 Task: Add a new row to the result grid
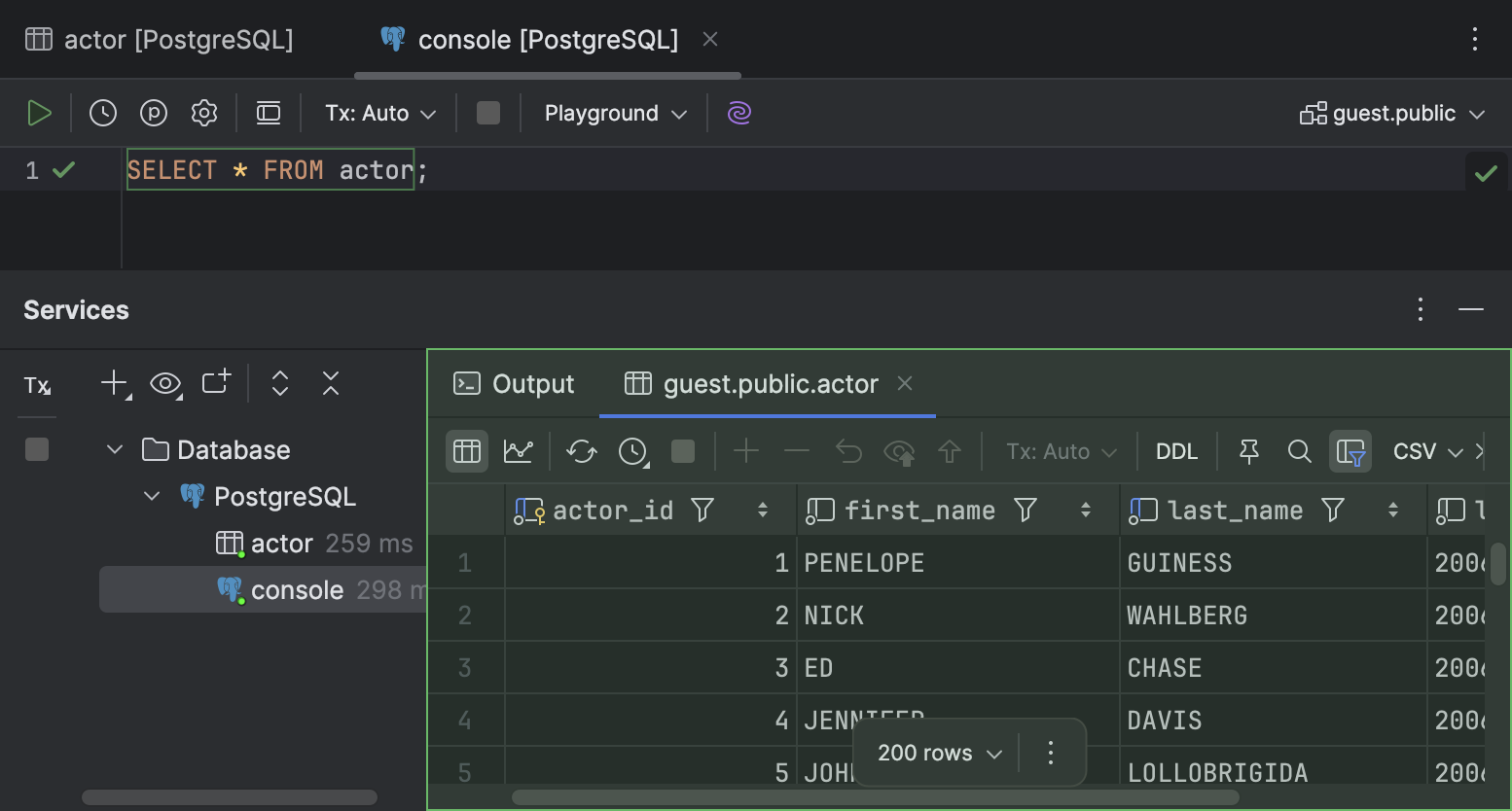[x=745, y=450]
